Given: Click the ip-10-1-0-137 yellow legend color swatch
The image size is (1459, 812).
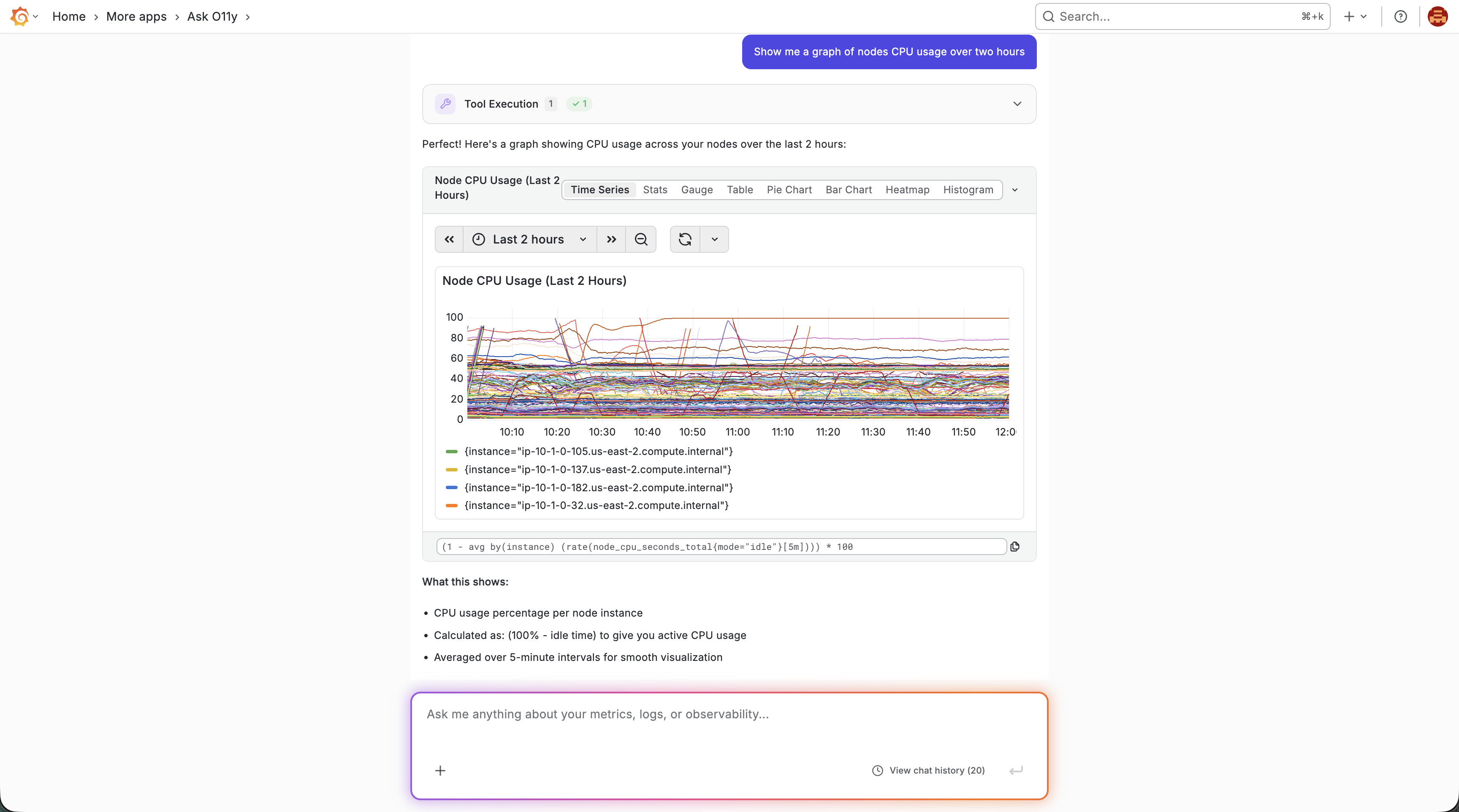Looking at the screenshot, I should point(451,470).
